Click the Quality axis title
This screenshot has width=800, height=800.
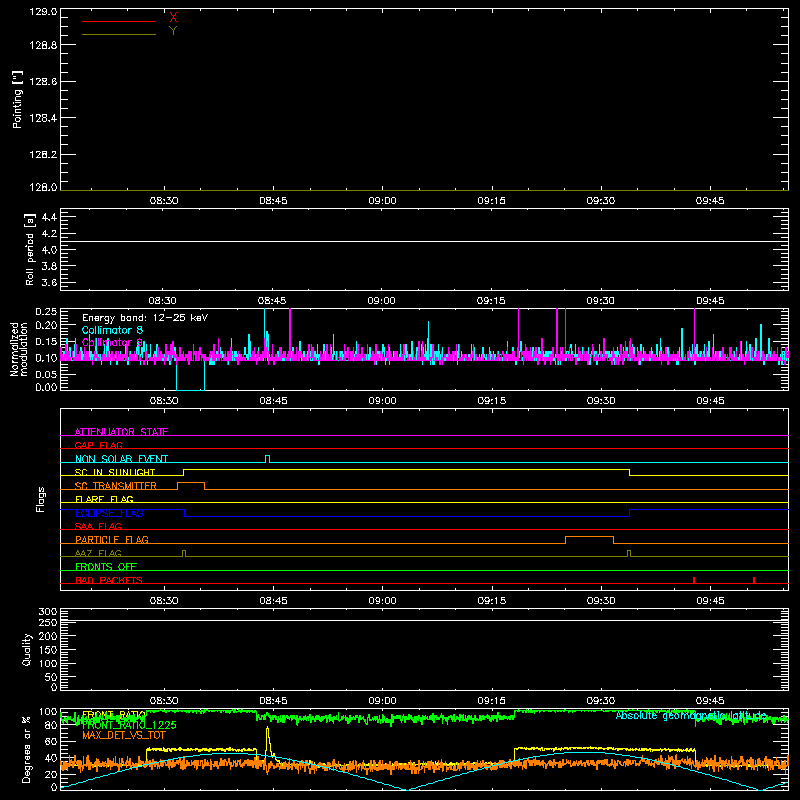point(27,649)
